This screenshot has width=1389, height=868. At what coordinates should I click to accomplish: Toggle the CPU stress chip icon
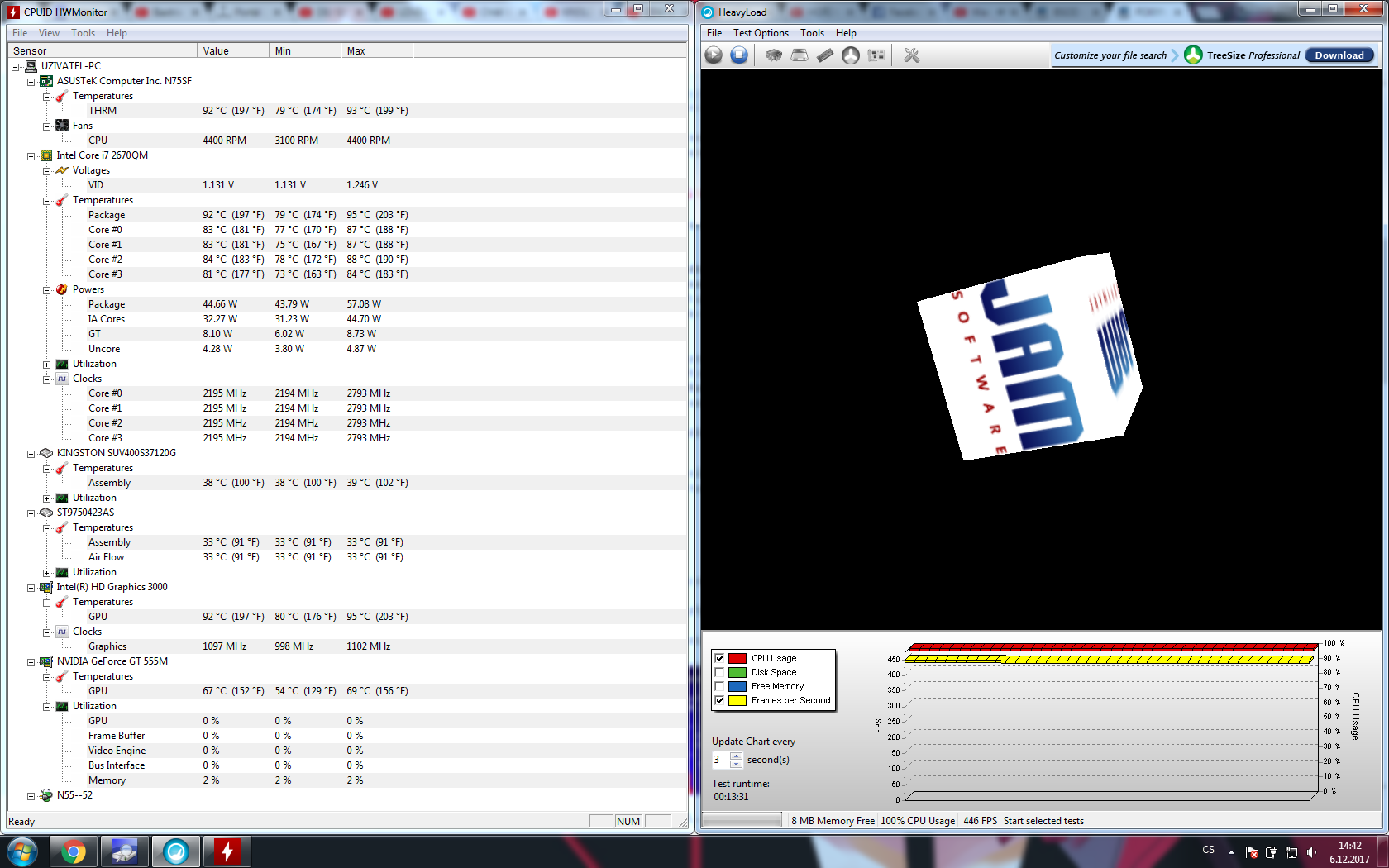click(x=773, y=55)
